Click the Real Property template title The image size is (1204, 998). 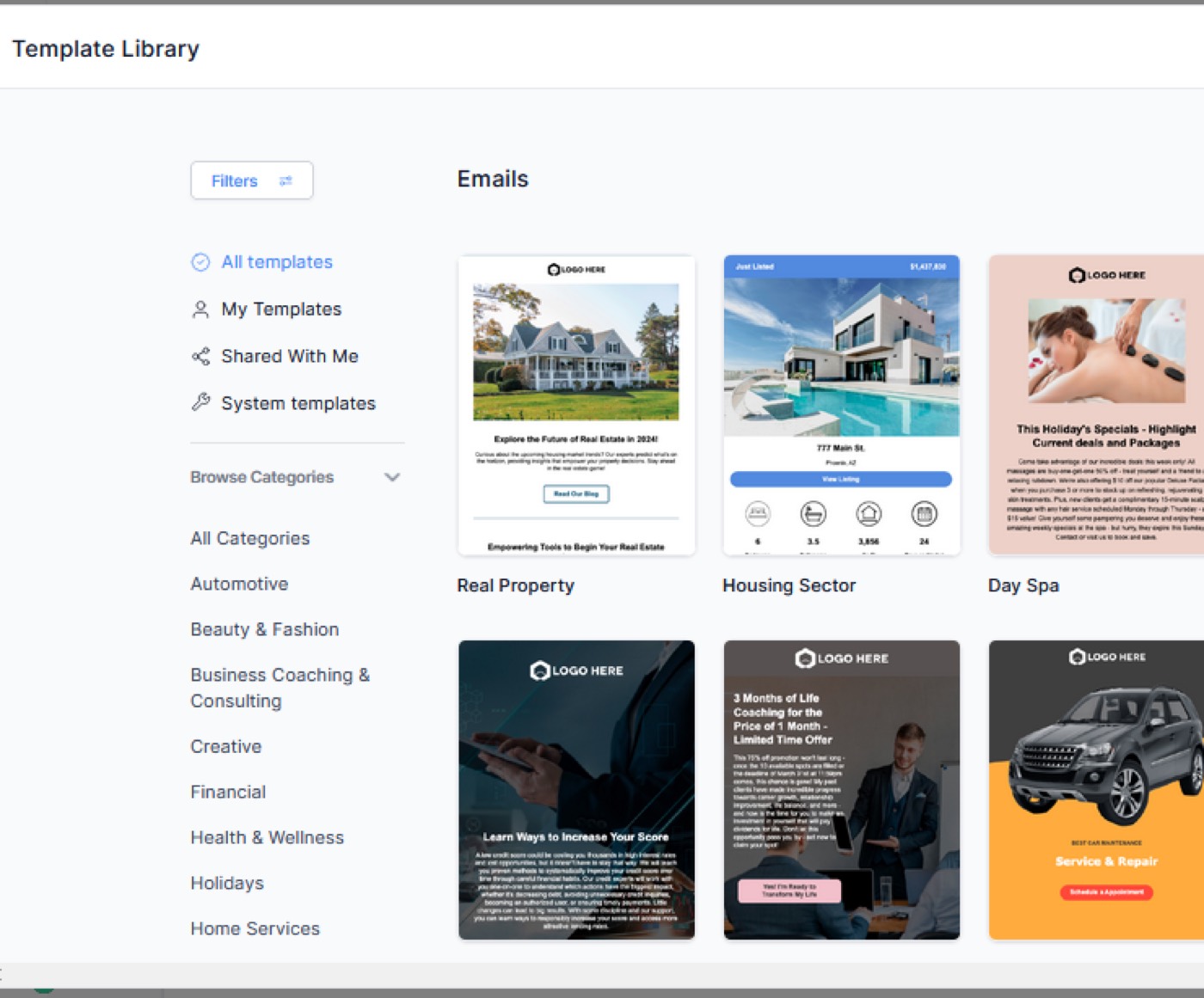tap(516, 585)
